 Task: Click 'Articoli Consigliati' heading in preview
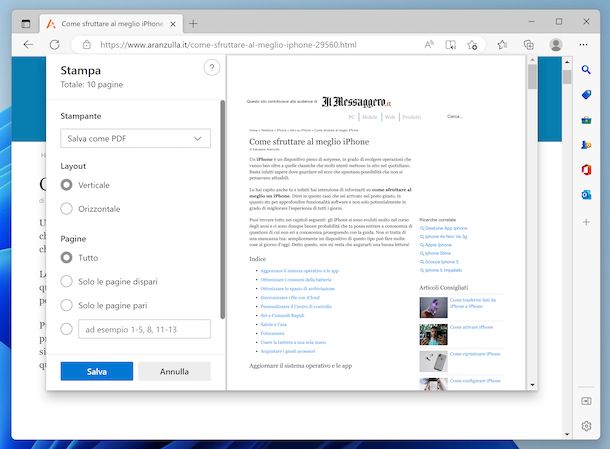point(443,288)
